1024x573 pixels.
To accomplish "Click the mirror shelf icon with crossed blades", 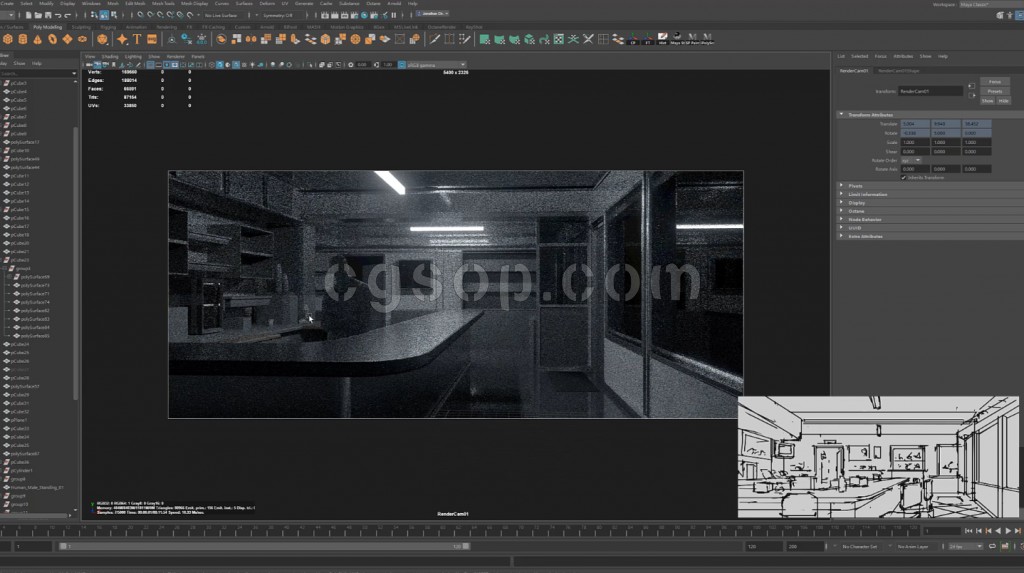I will click(x=588, y=40).
